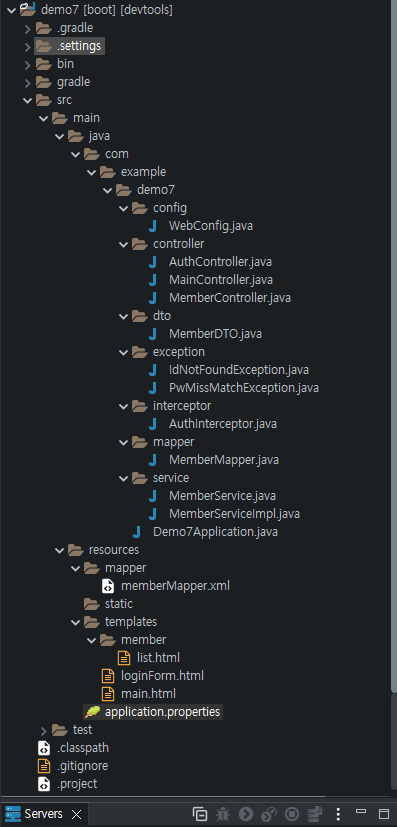Select MemberServiceImpl.java file
Screen dimensions: 397x827
pos(234,514)
